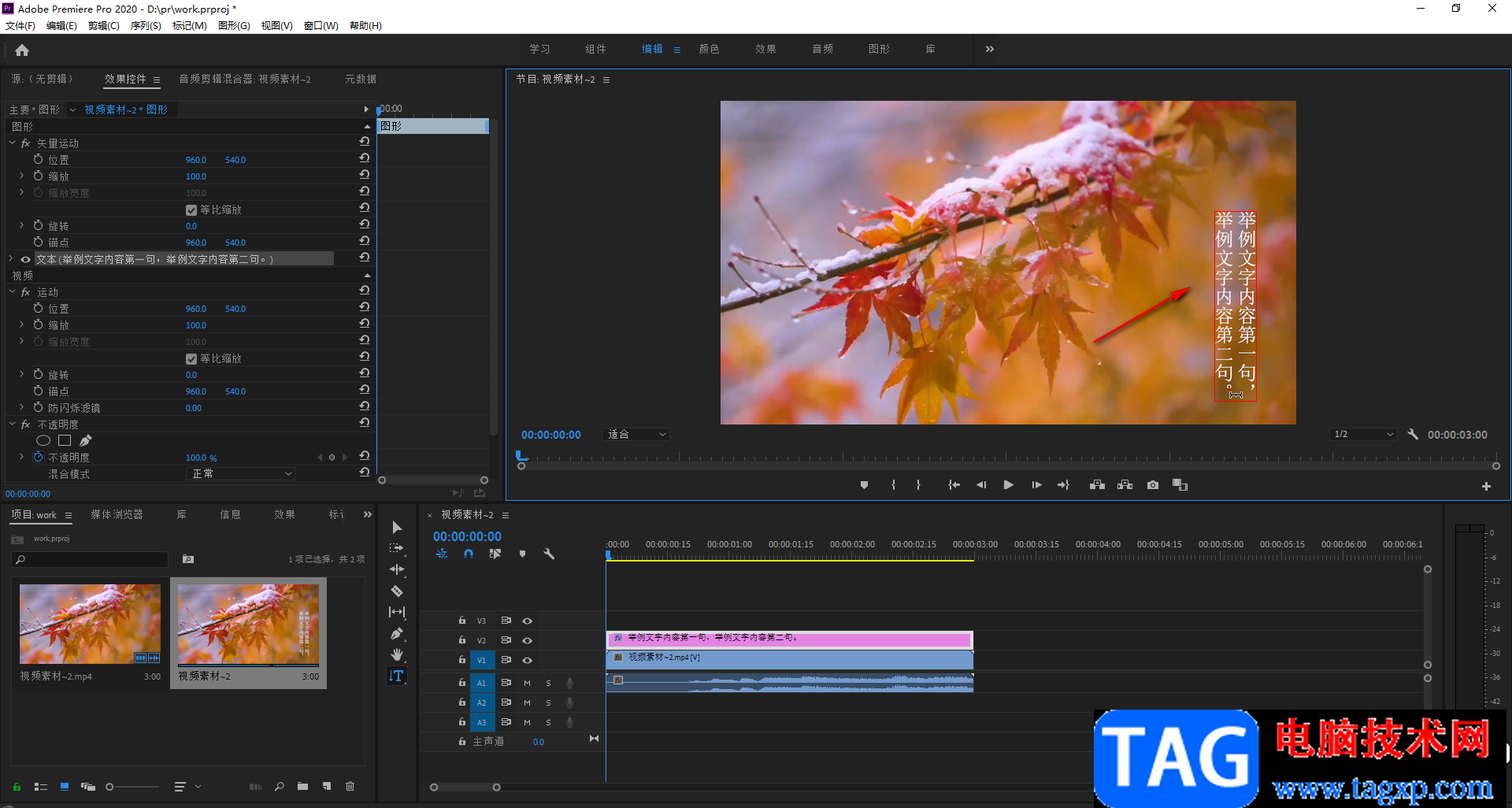The height and width of the screenshot is (808, 1512).
Task: Toggle Vector Motion uniform scale checkbox
Action: click(191, 210)
